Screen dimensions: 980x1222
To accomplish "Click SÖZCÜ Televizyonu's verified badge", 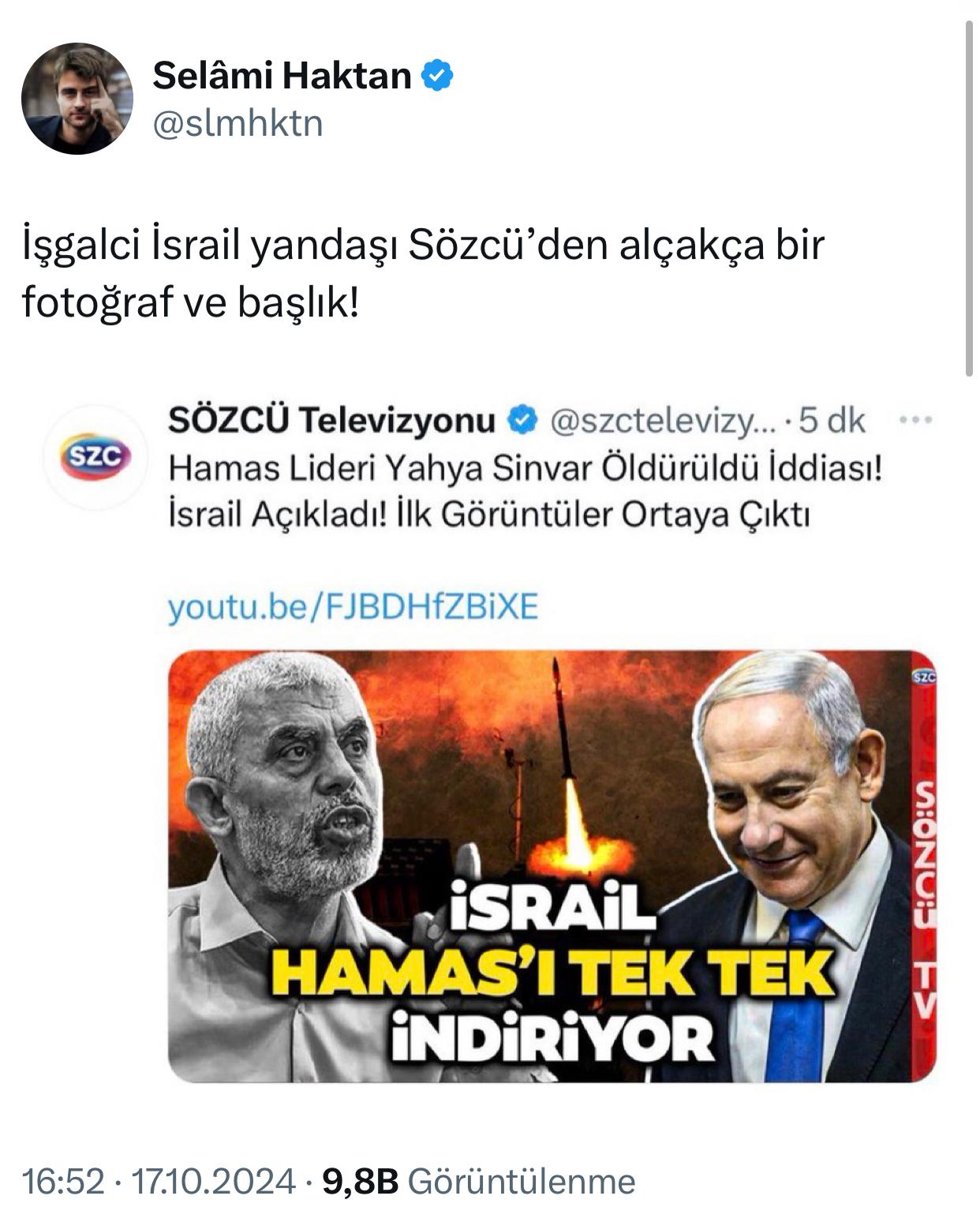I will (522, 422).
